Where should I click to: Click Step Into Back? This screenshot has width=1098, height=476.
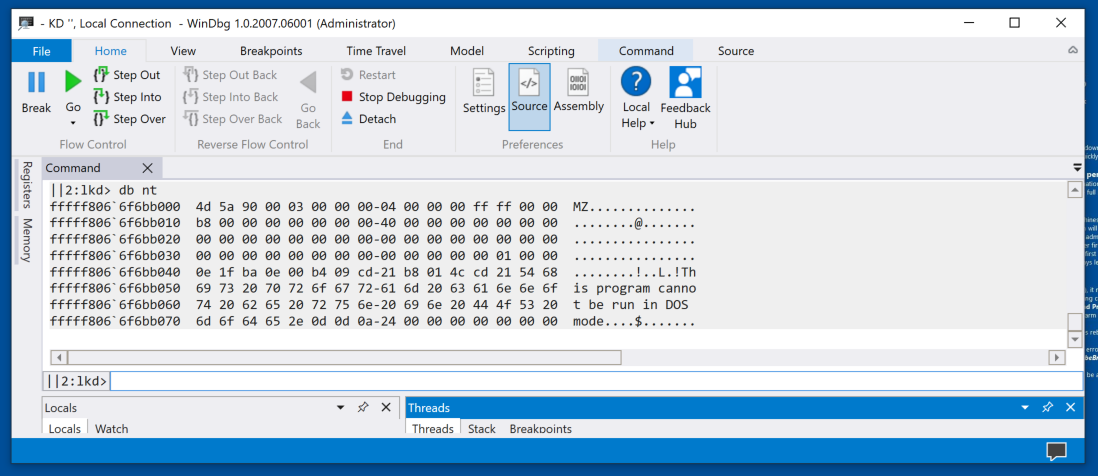(231, 97)
